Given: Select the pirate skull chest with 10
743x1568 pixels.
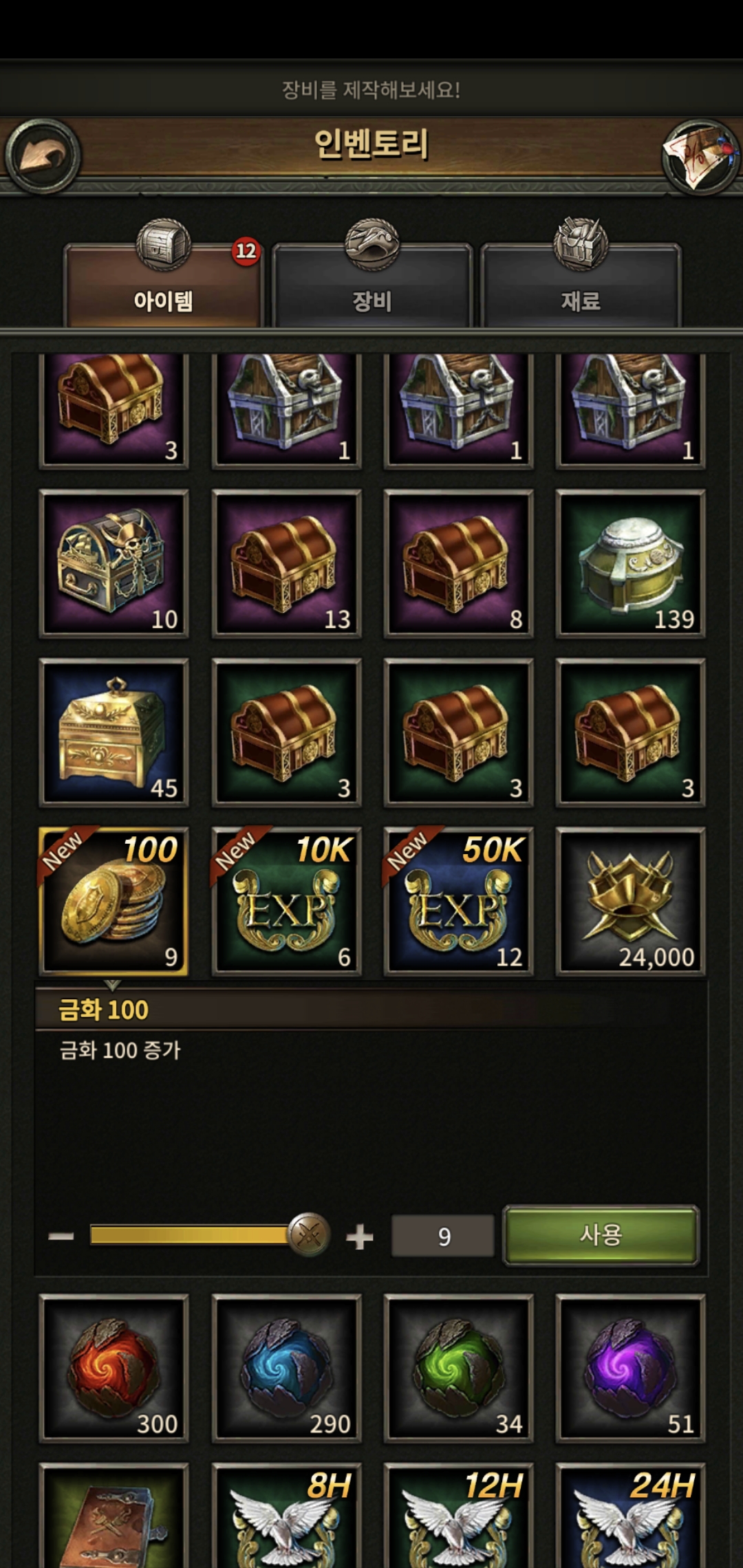Looking at the screenshot, I should [114, 564].
